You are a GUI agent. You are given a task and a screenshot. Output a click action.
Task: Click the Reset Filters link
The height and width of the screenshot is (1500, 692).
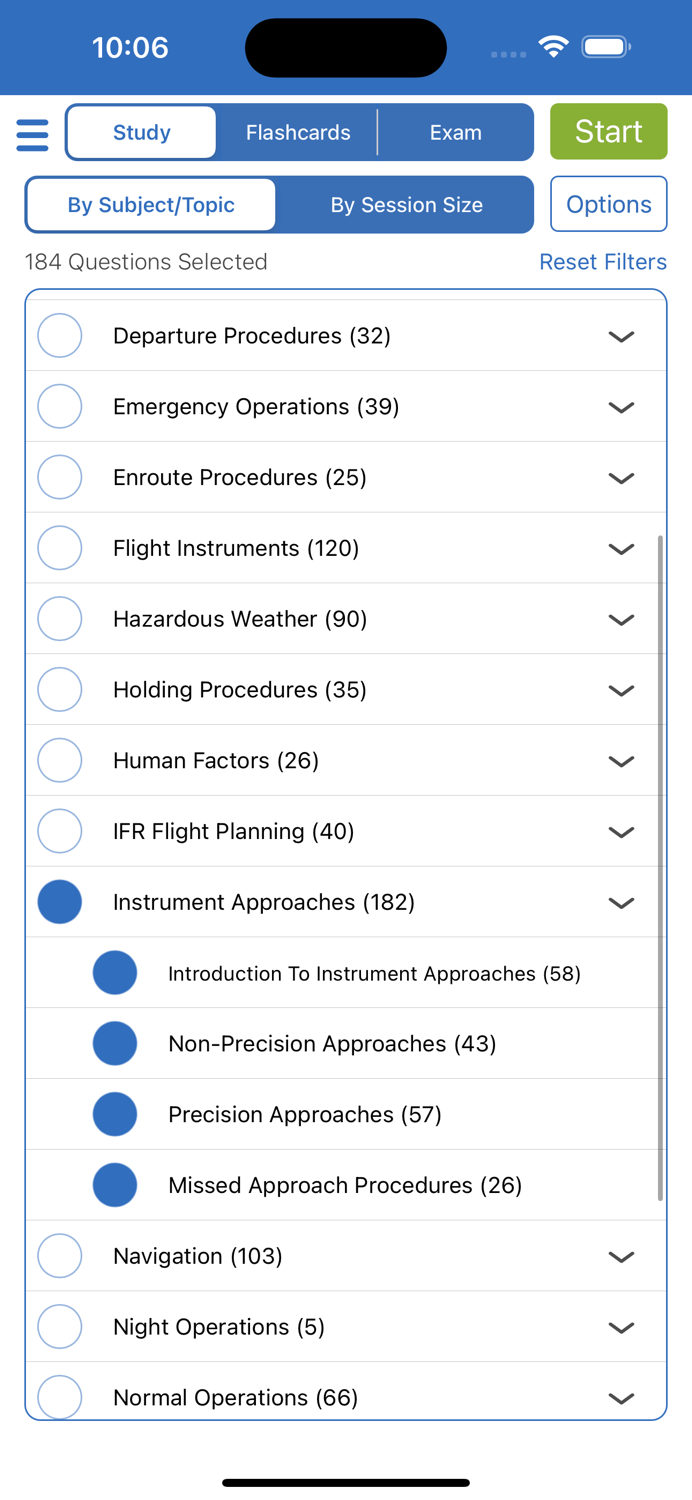coord(603,261)
